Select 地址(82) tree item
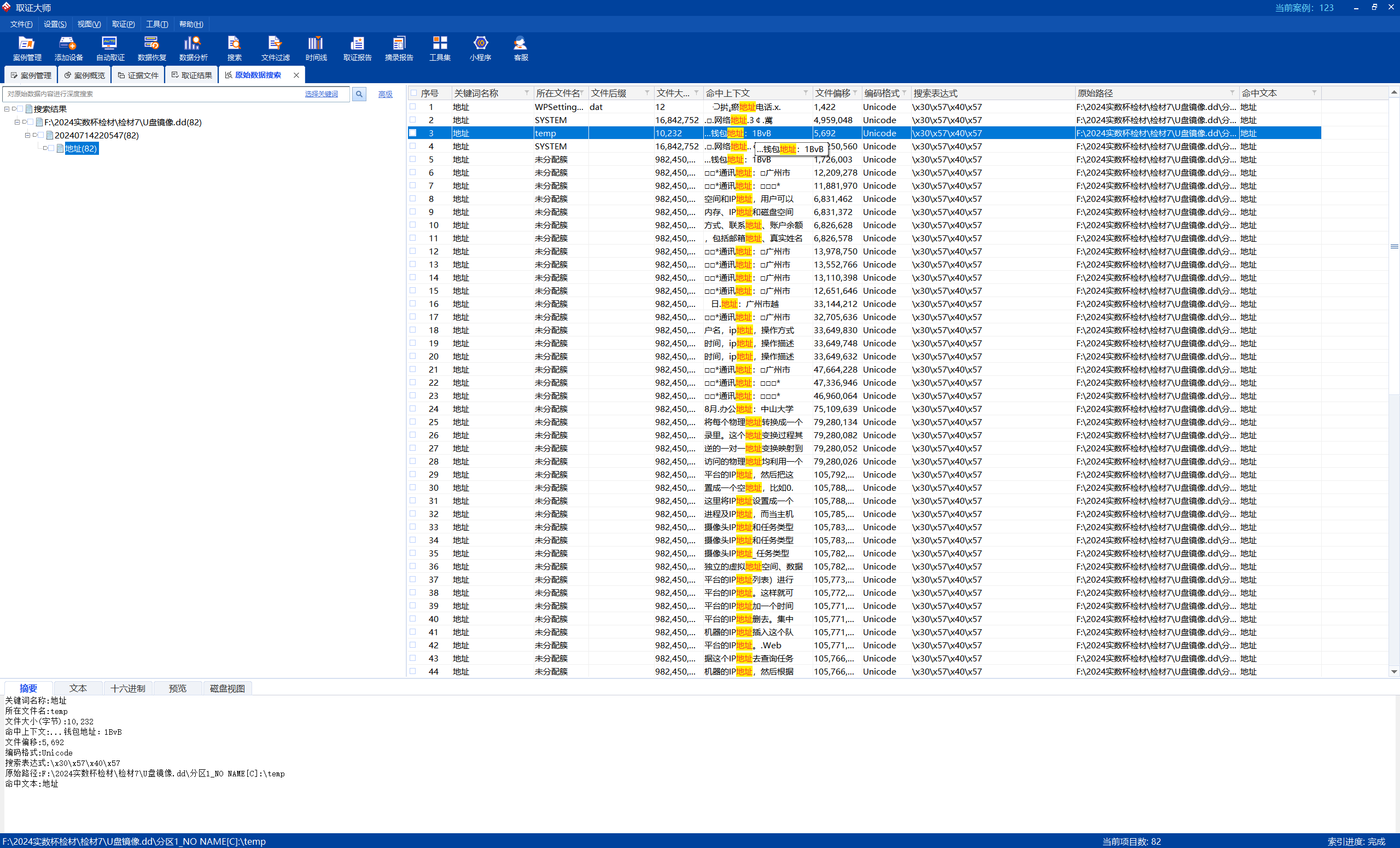 tap(81, 148)
